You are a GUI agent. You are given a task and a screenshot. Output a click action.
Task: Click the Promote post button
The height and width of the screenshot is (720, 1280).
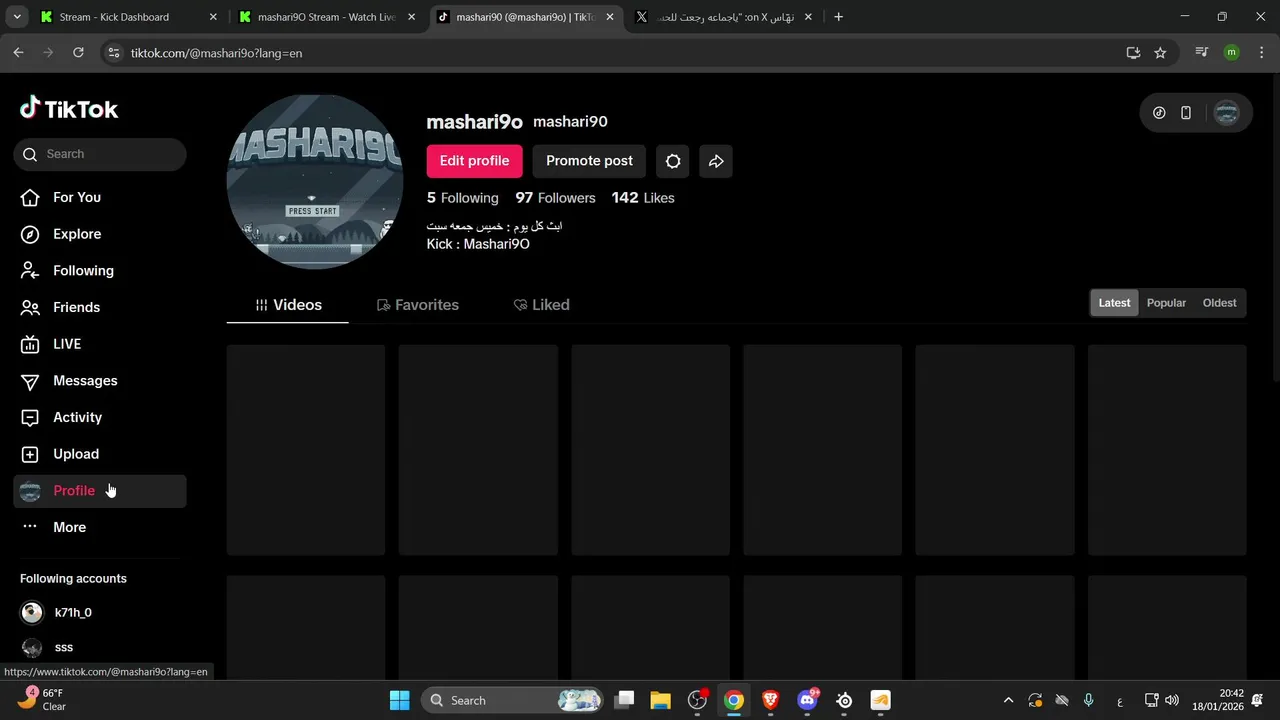pos(589,161)
